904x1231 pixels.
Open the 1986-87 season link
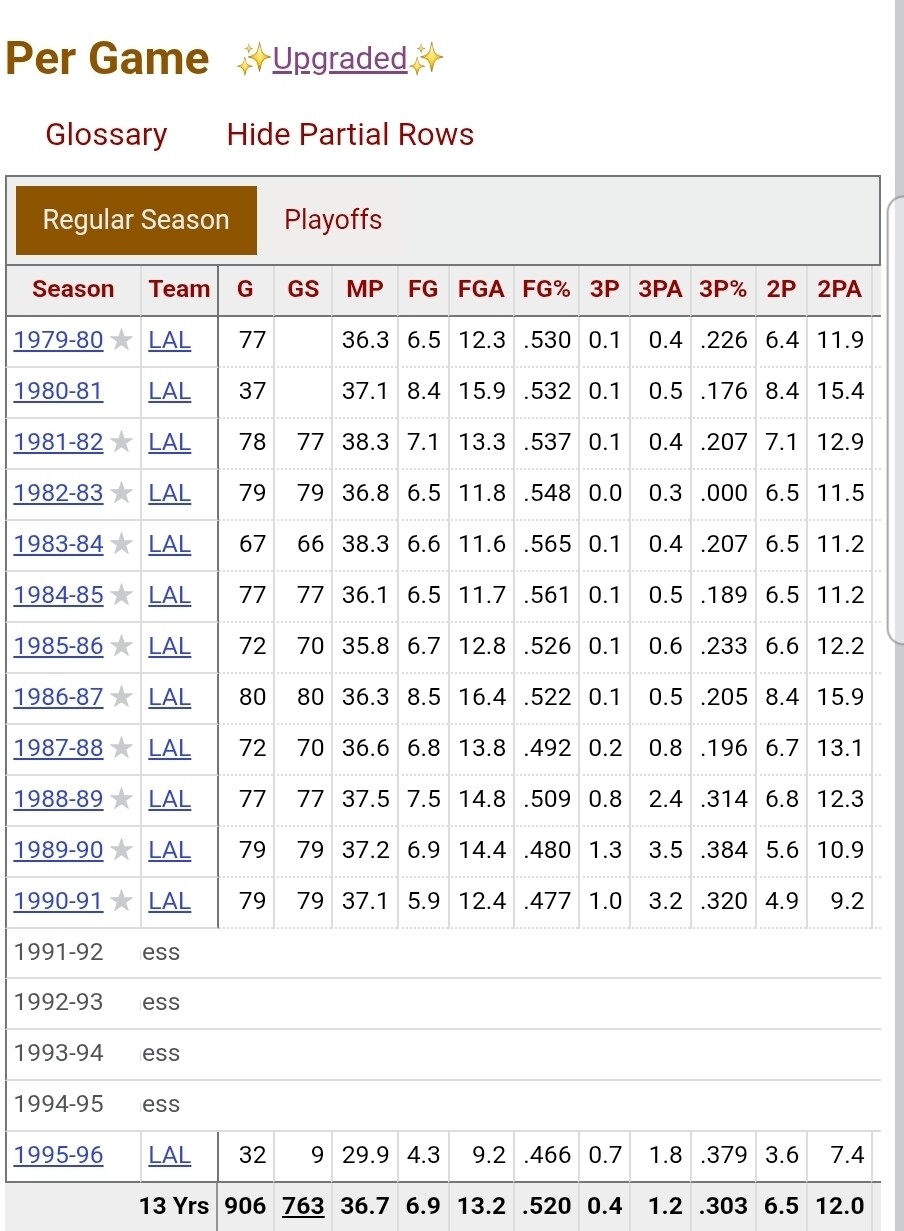[x=58, y=697]
